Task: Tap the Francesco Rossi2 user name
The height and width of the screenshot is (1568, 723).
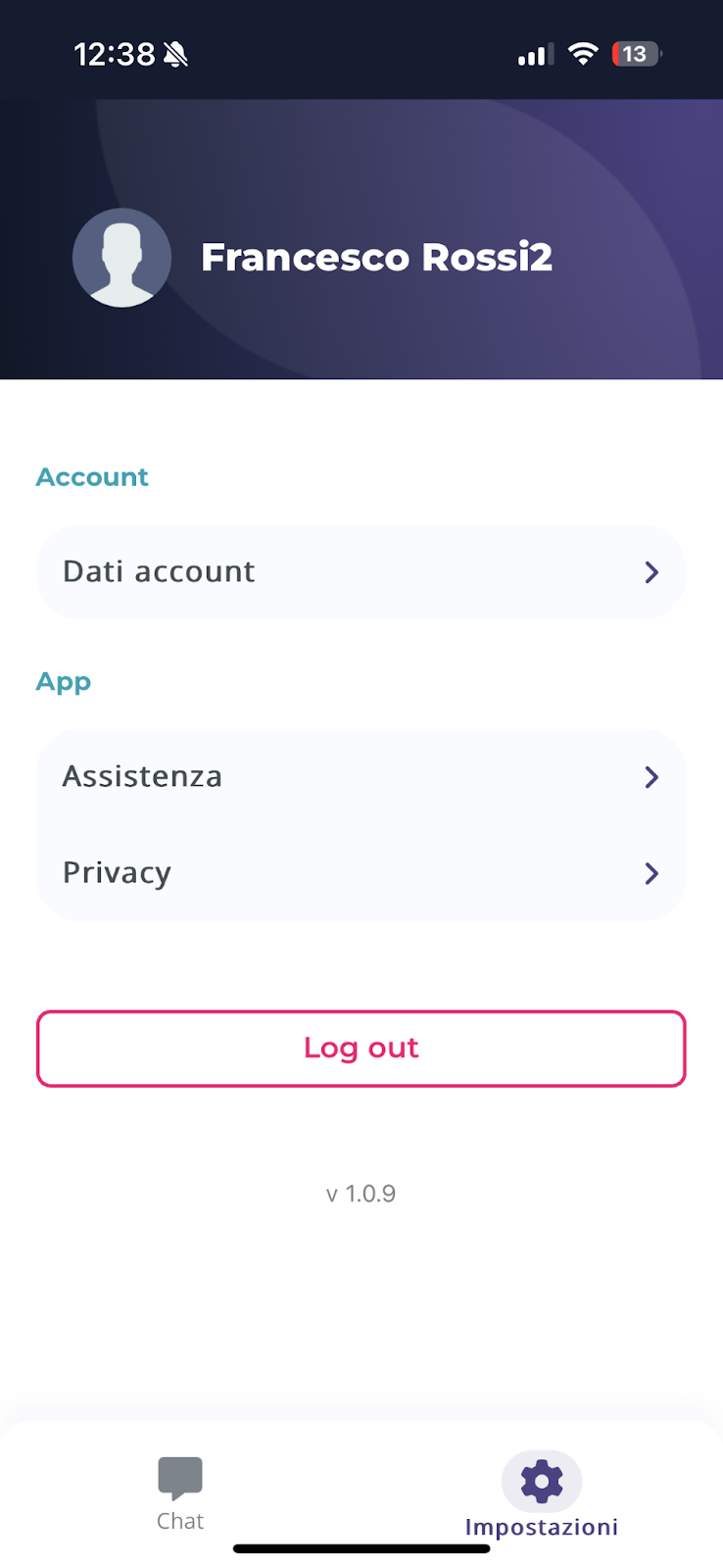Action: [376, 258]
